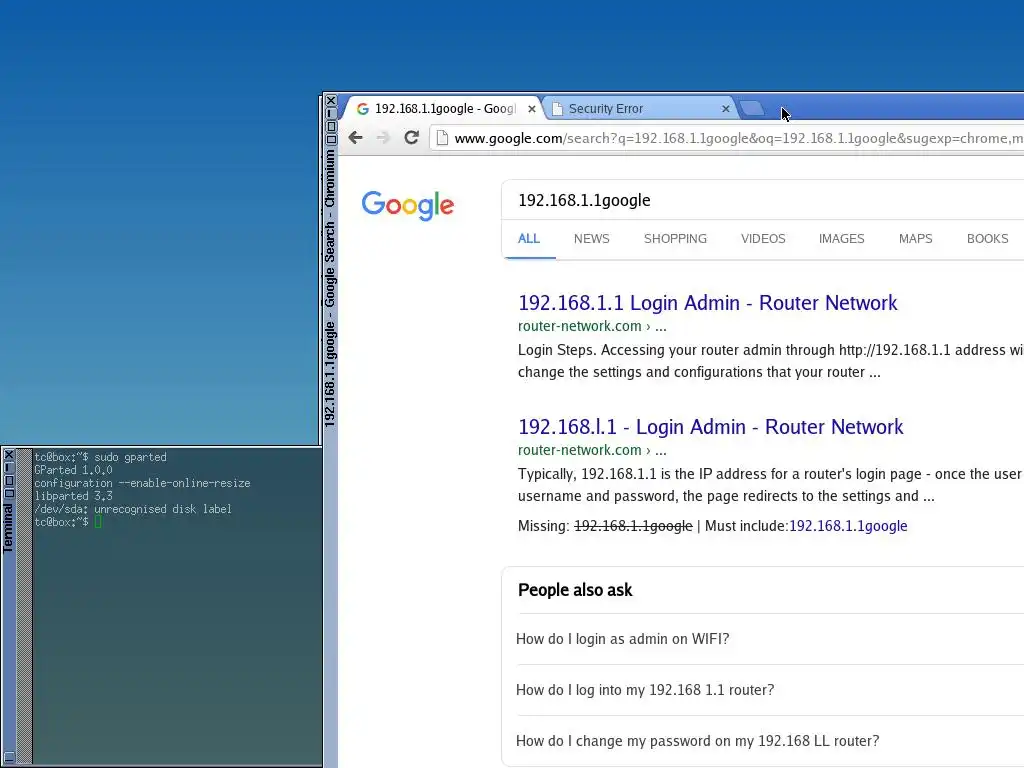The height and width of the screenshot is (768, 1024).
Task: Select the SHOPPING search filter
Action: coord(675,239)
